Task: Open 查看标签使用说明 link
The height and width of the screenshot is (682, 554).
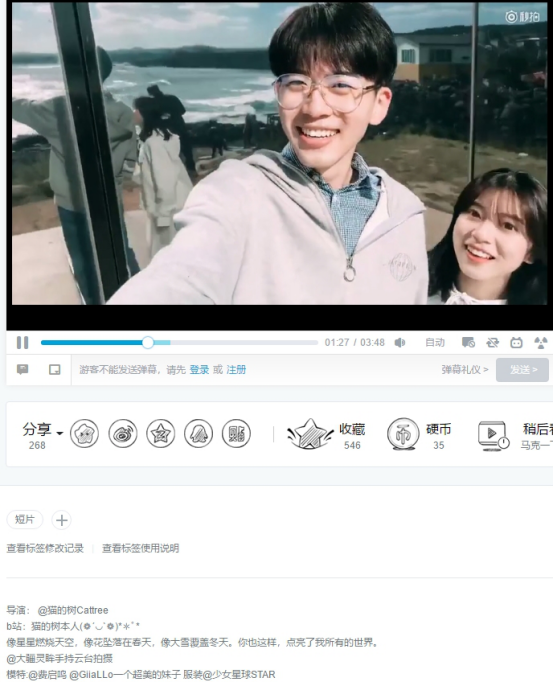Action: pyautogui.click(x=140, y=548)
